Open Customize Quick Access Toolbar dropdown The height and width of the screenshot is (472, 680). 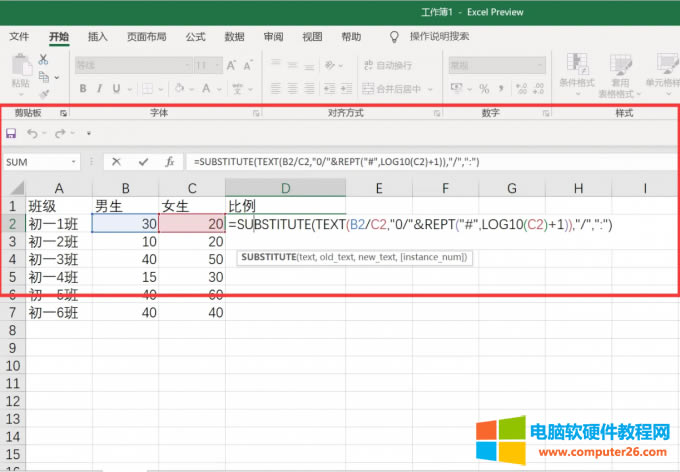tap(88, 133)
